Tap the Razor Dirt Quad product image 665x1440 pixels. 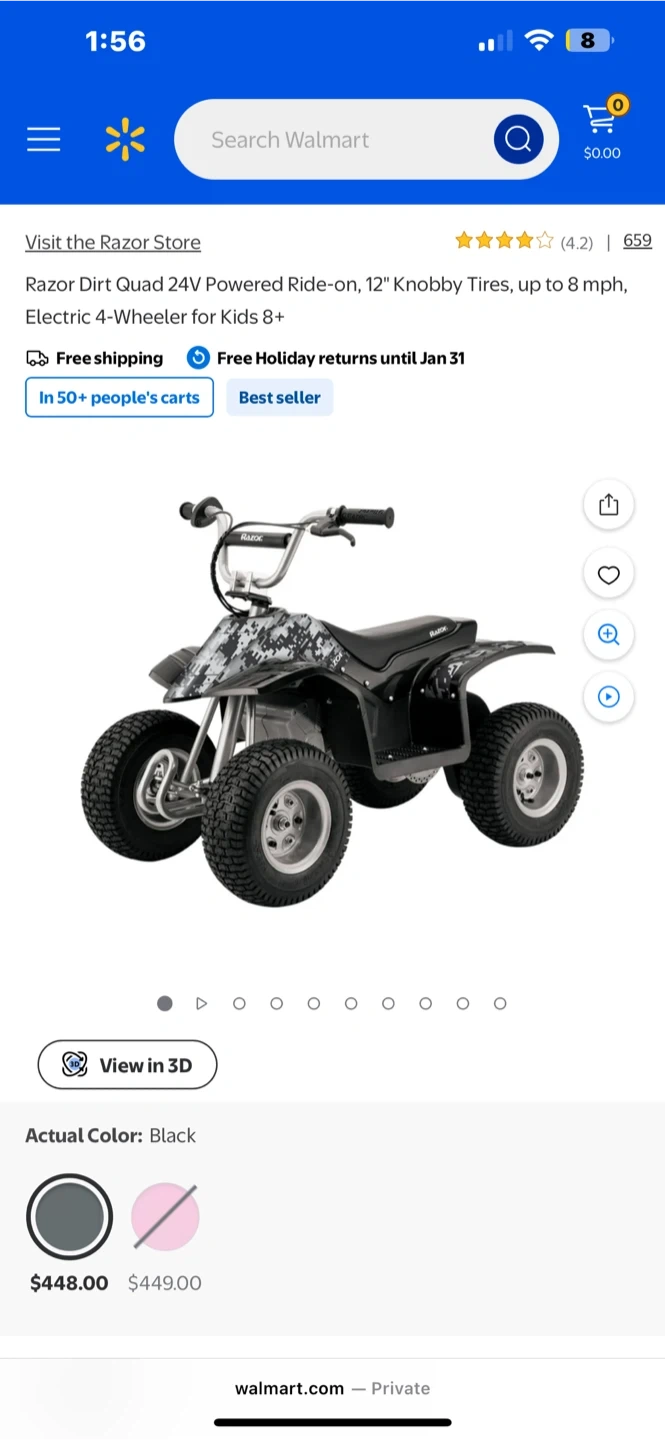pyautogui.click(x=332, y=700)
